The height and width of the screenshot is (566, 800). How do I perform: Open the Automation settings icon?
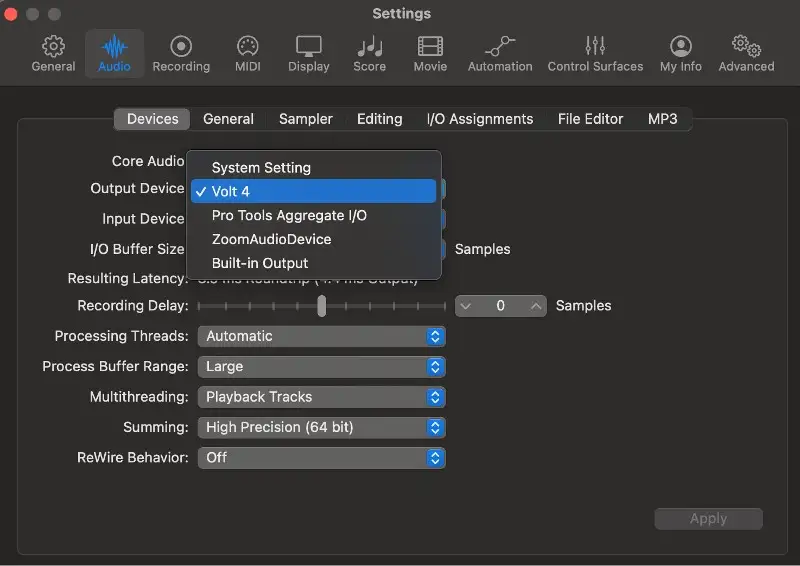point(500,47)
